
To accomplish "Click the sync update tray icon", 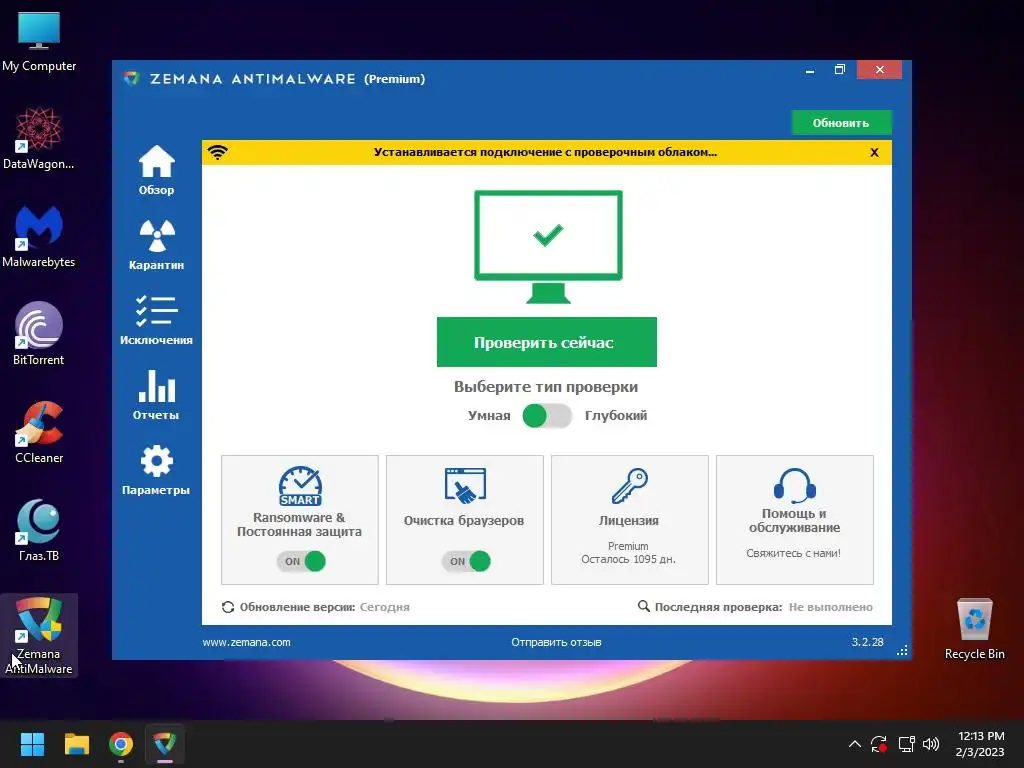I will point(879,744).
